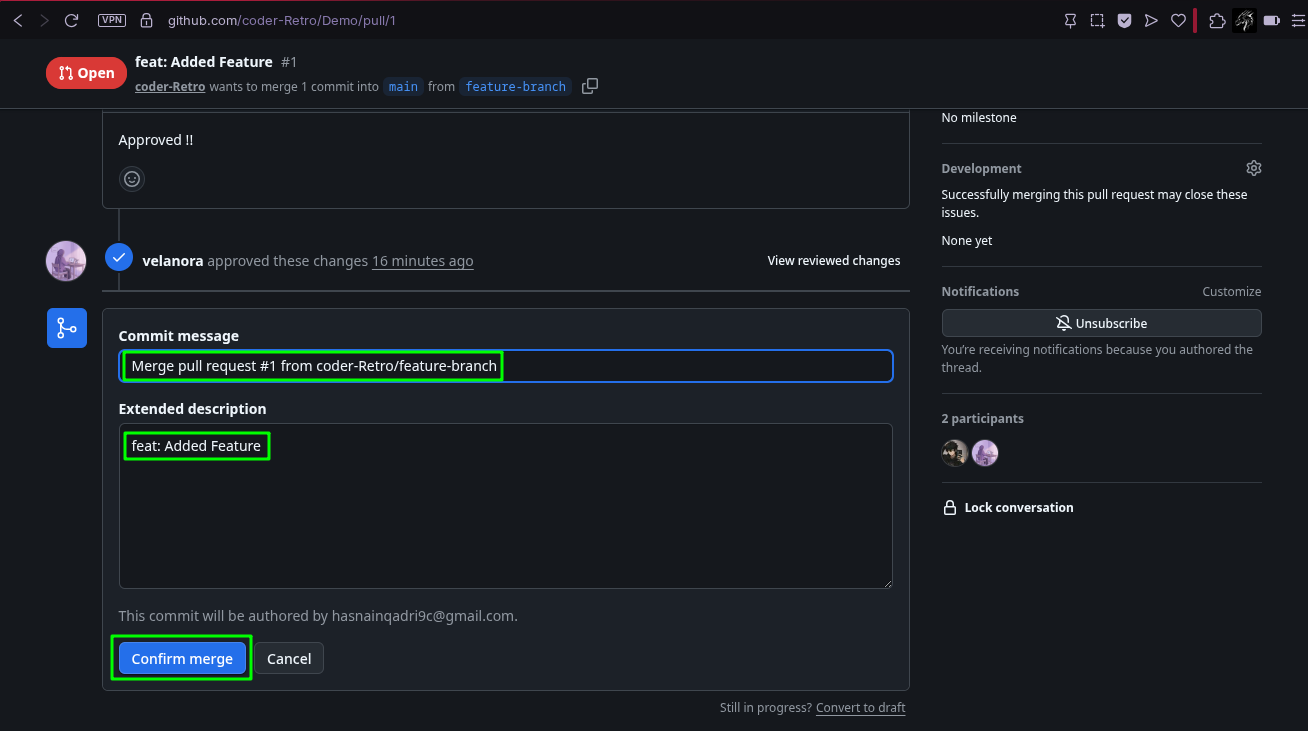Click the 'No milestone' text

(979, 118)
